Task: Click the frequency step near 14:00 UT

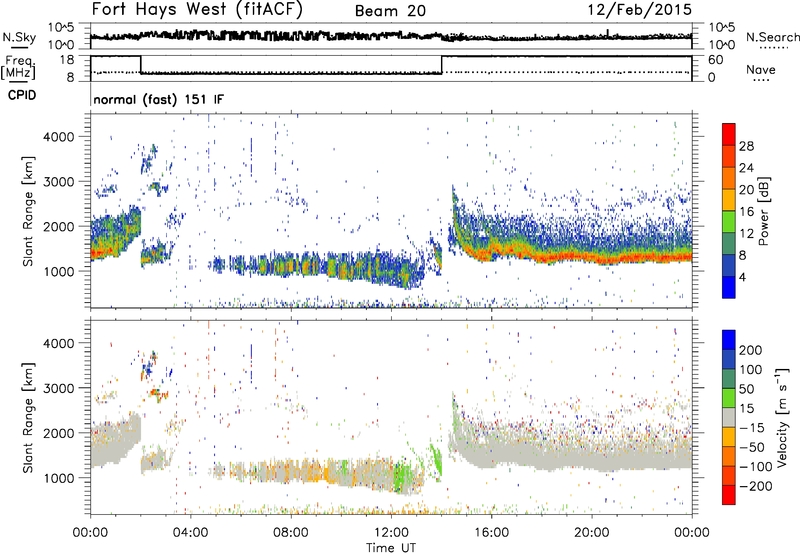Action: click(x=442, y=65)
